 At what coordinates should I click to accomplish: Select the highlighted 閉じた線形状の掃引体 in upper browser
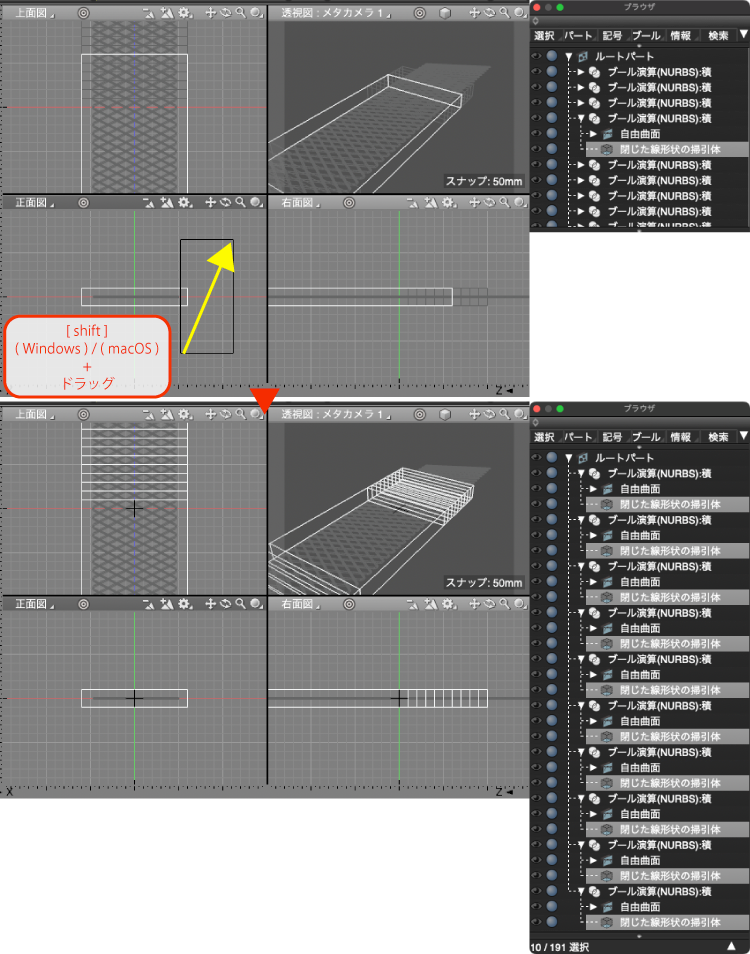point(668,149)
